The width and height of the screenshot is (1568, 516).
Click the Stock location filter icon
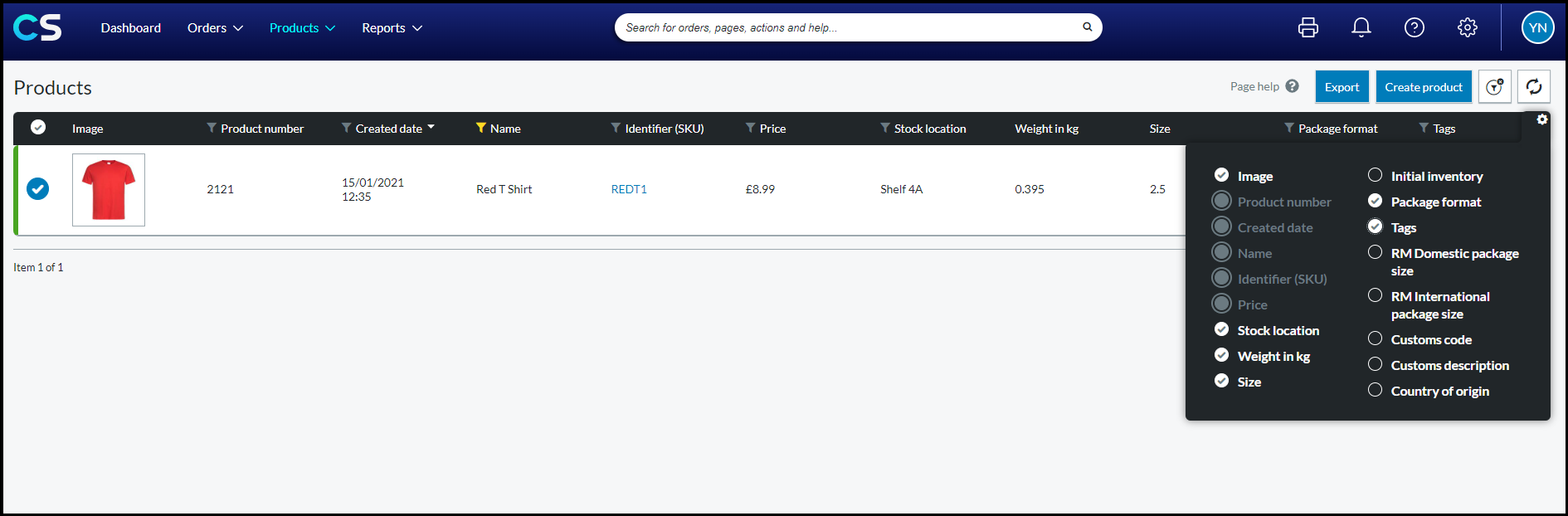pyautogui.click(x=885, y=128)
